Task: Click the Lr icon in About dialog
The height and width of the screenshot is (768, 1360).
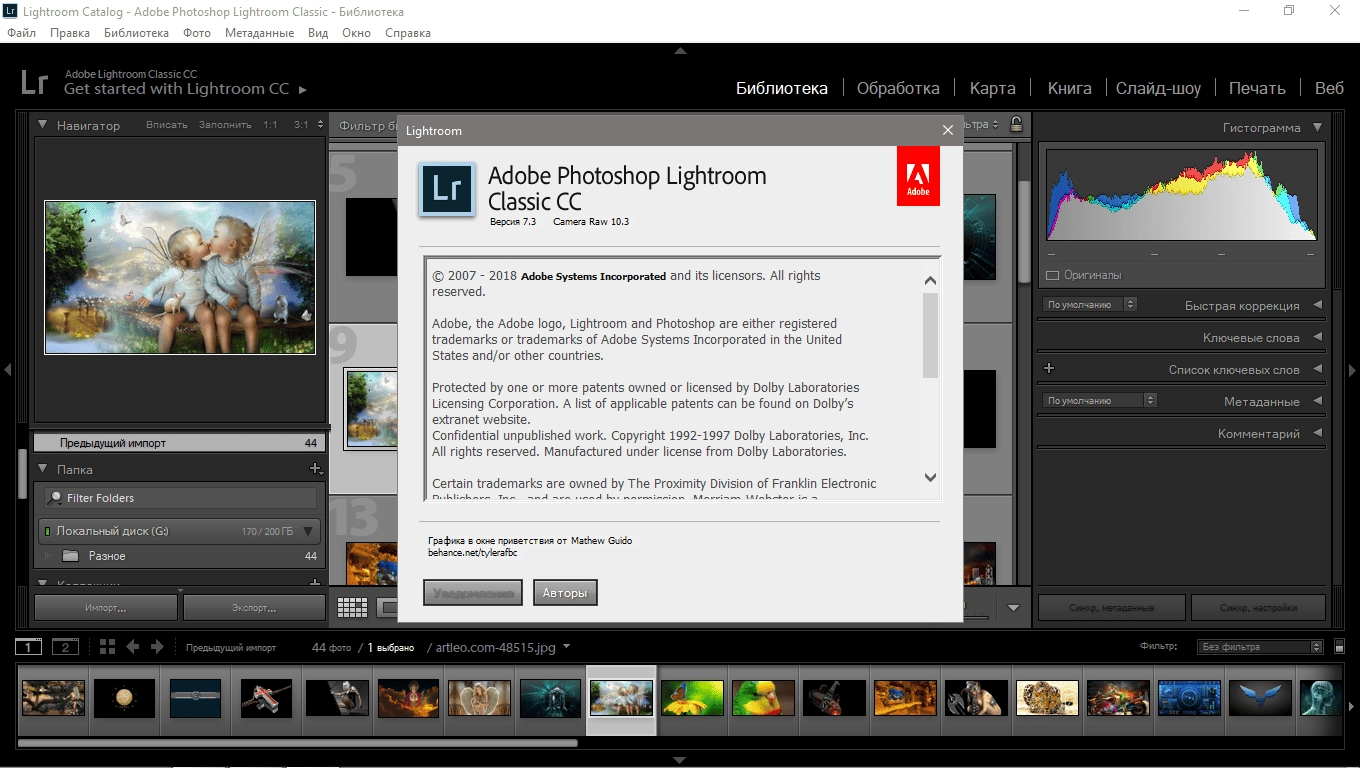Action: (x=446, y=189)
